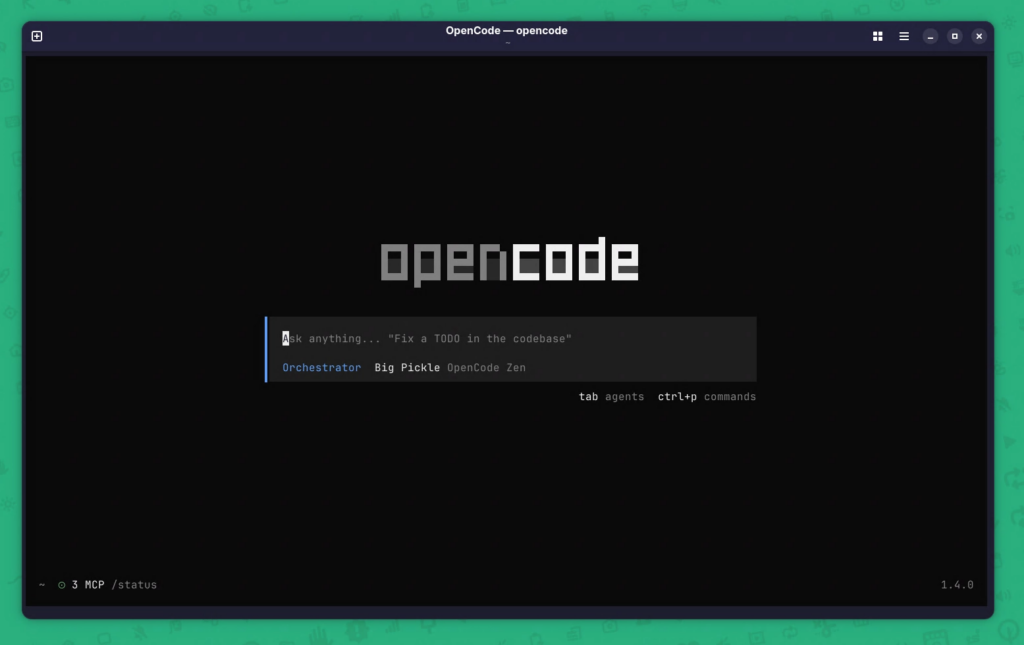This screenshot has width=1024, height=645.
Task: Click the blue accent bar beside the prompt
Action: pos(266,349)
